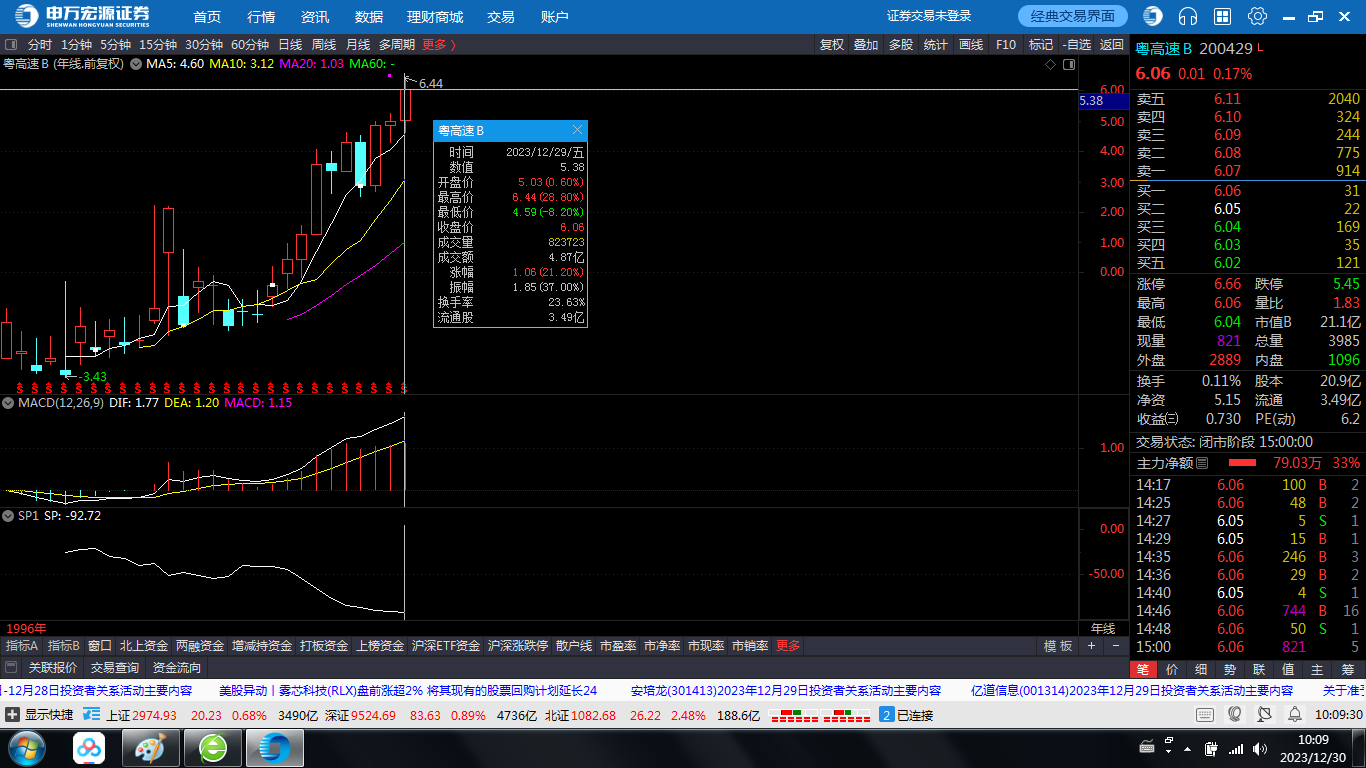Image resolution: width=1366 pixels, height=768 pixels.
Task: Expand the 更多 indicator tabs list
Action: pos(788,646)
